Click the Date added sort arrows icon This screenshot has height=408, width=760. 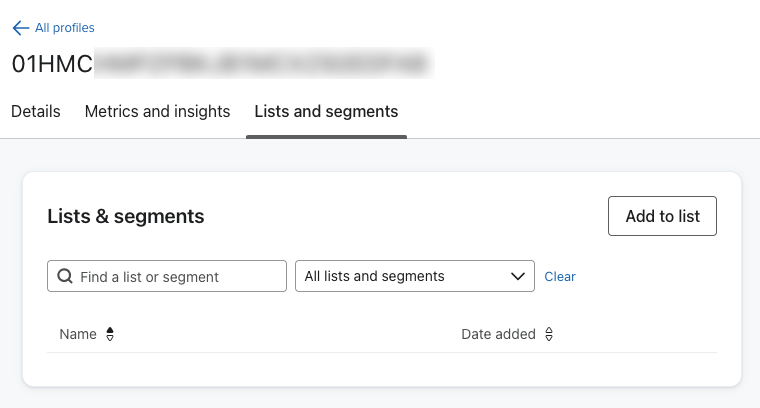549,335
